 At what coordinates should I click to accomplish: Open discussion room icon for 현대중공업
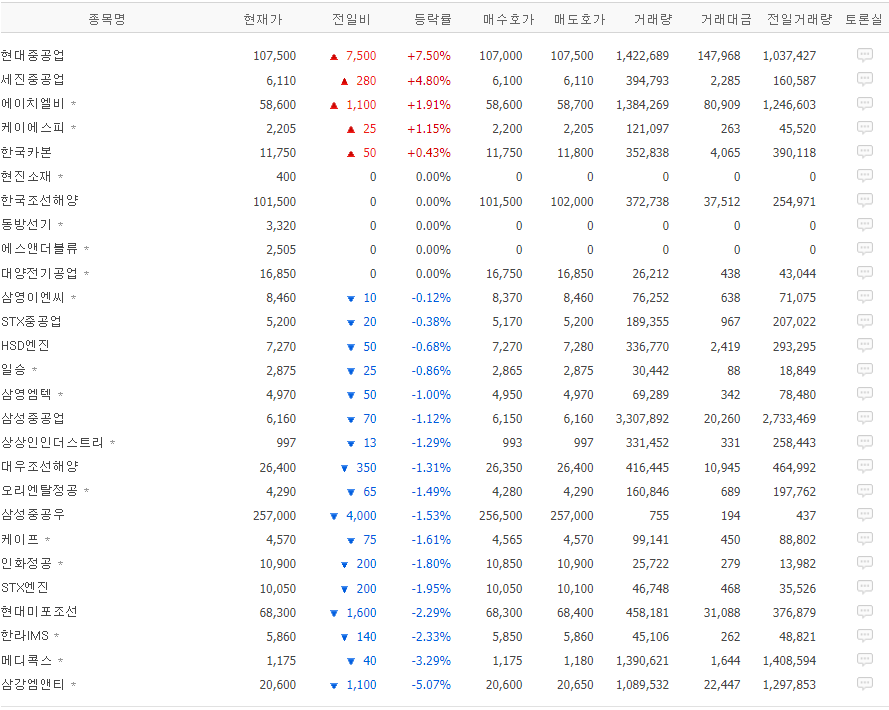[x=865, y=55]
